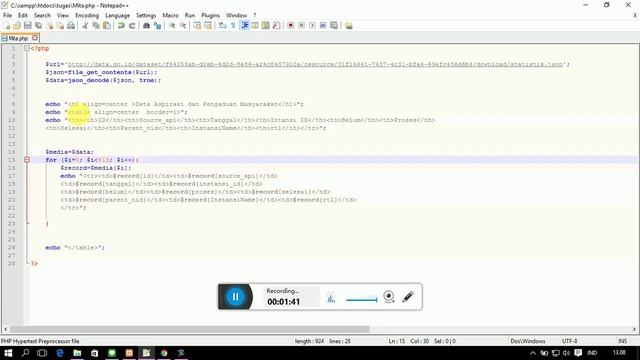Click the save recorded macro icon
This screenshot has height=360, width=640.
(x=334, y=26)
